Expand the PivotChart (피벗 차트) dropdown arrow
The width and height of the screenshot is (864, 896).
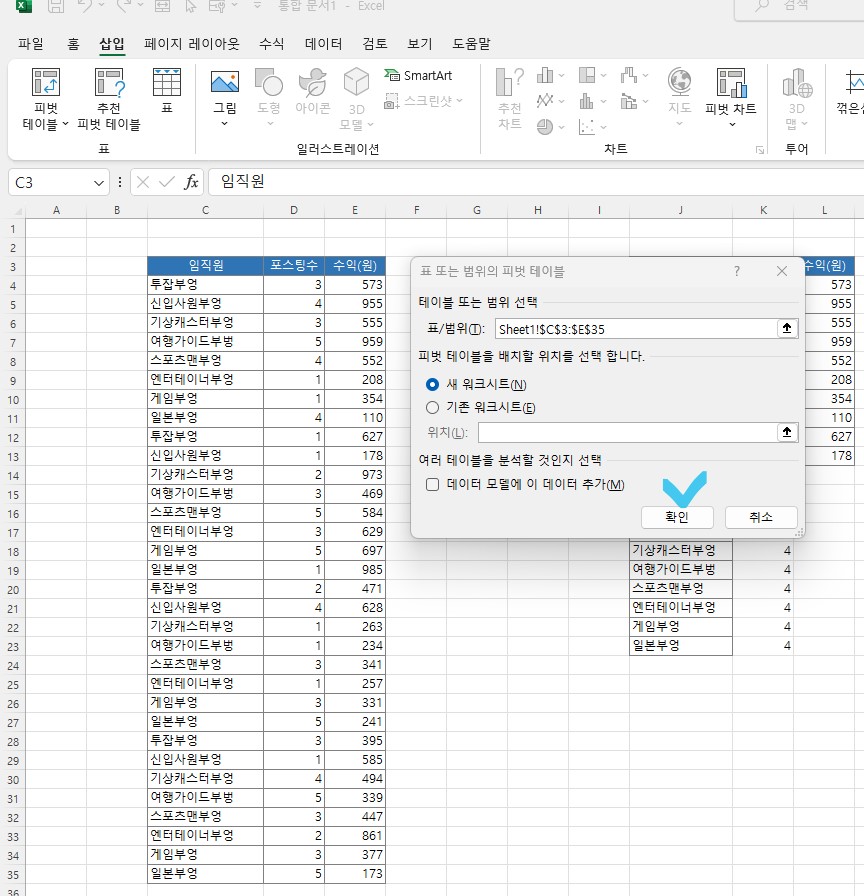732,125
